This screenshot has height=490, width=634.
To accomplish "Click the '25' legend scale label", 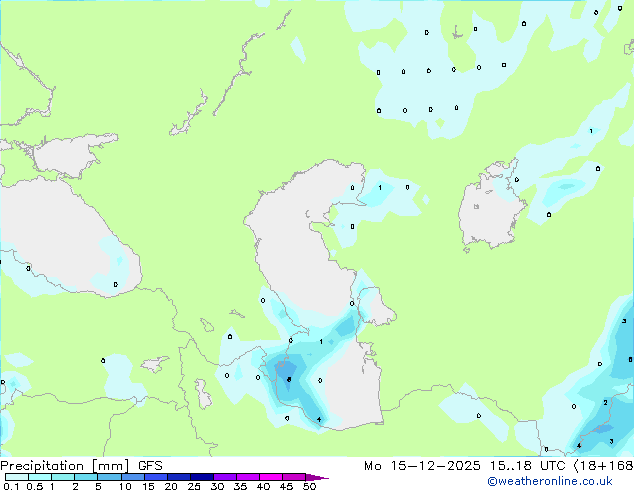I will point(194,486).
